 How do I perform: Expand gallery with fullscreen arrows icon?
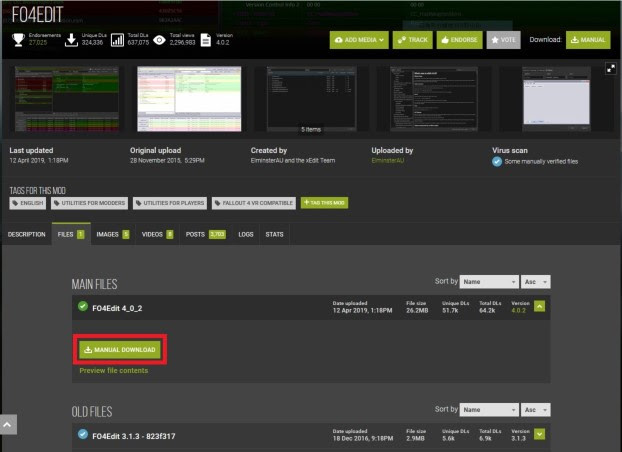(x=611, y=69)
